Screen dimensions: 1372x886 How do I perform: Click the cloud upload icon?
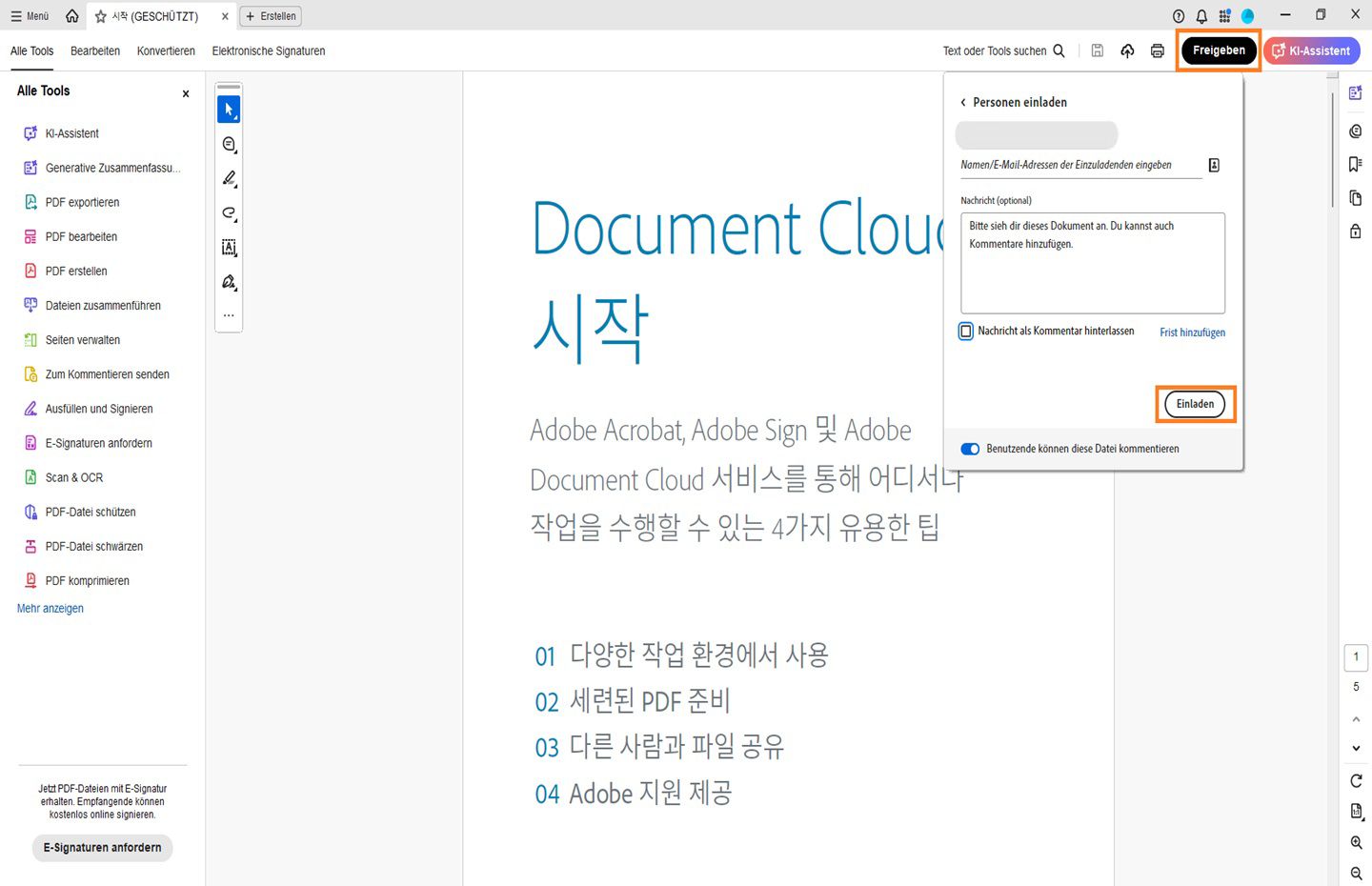pyautogui.click(x=1127, y=51)
